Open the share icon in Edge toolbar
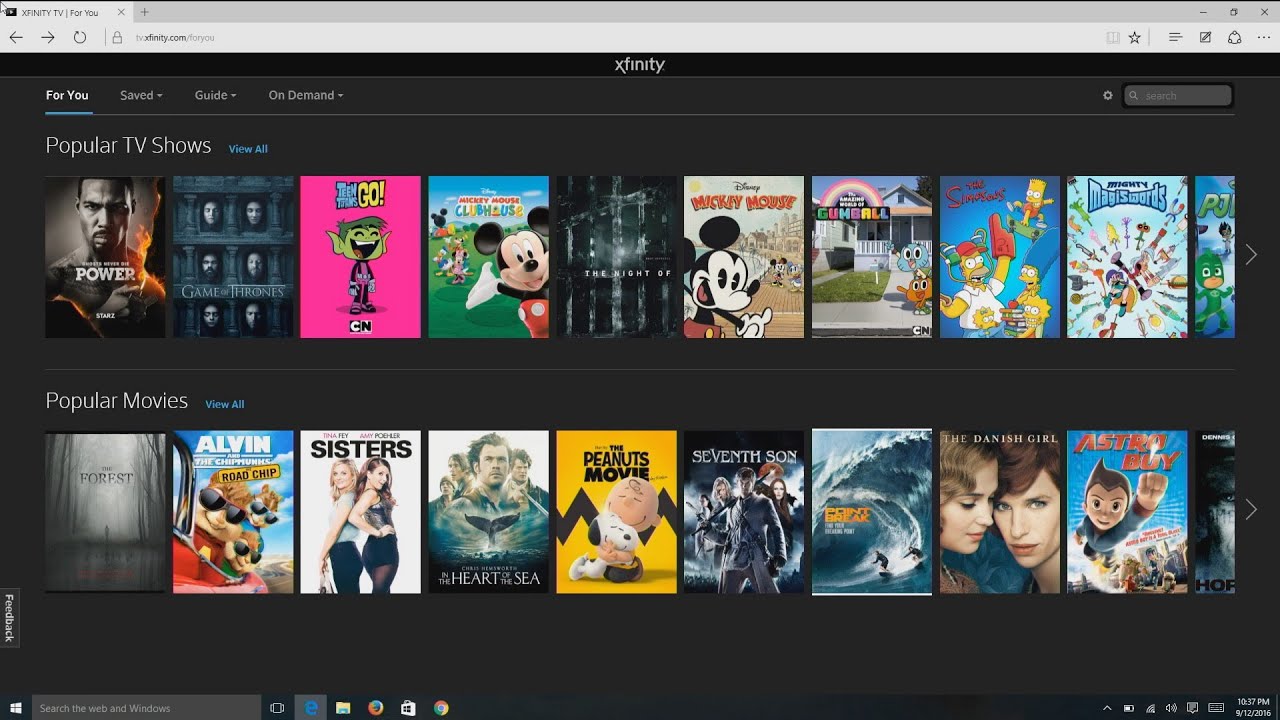The image size is (1280, 720). [x=1235, y=37]
